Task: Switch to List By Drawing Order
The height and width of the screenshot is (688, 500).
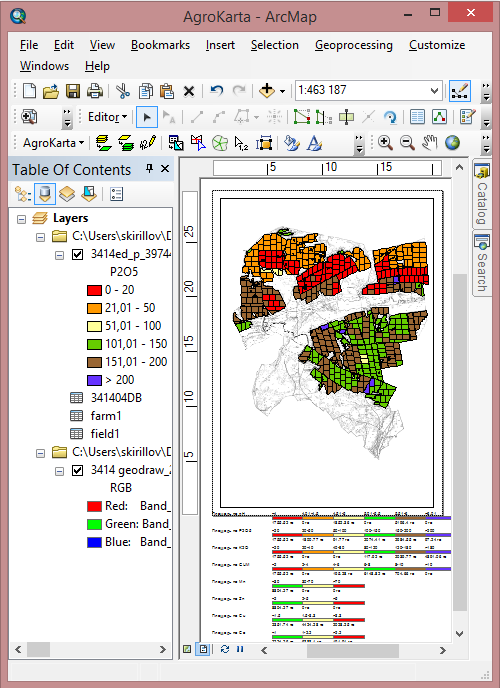Action: tap(22, 194)
